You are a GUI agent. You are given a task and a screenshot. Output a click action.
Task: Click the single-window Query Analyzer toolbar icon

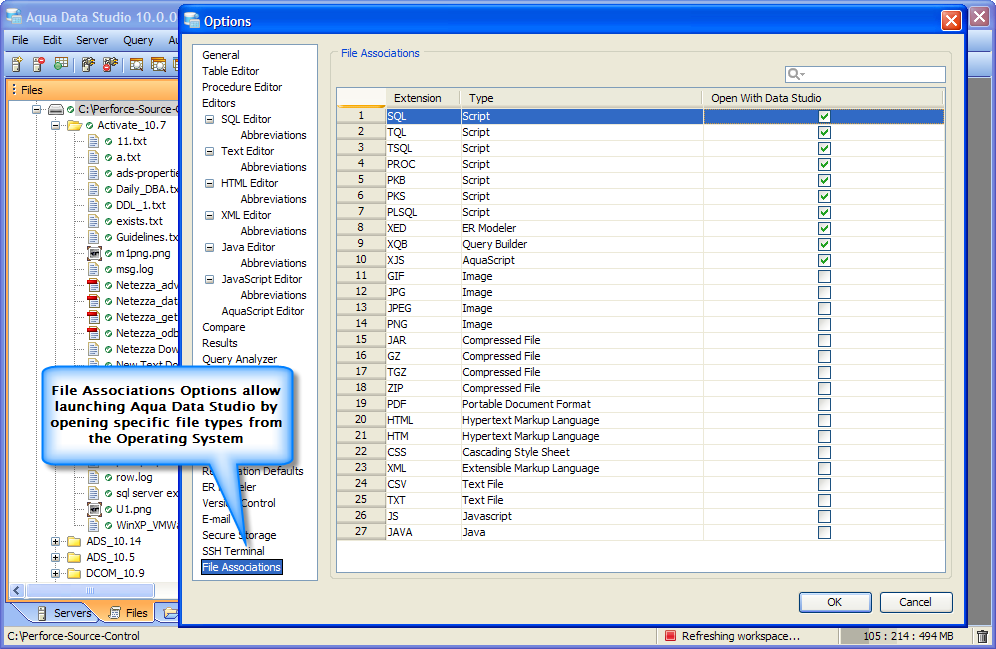coord(136,64)
